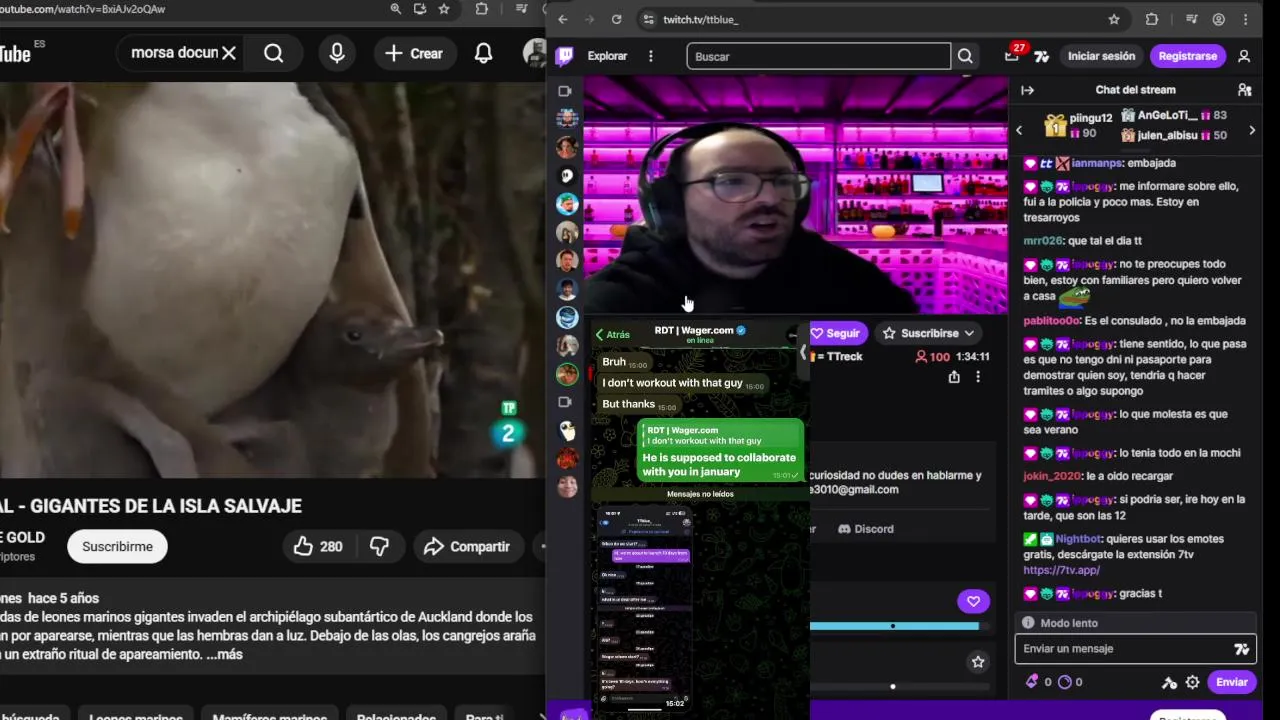The image size is (1280, 720).
Task: Click pinguu12 in the gift leaderboard
Action: [x=1090, y=118]
